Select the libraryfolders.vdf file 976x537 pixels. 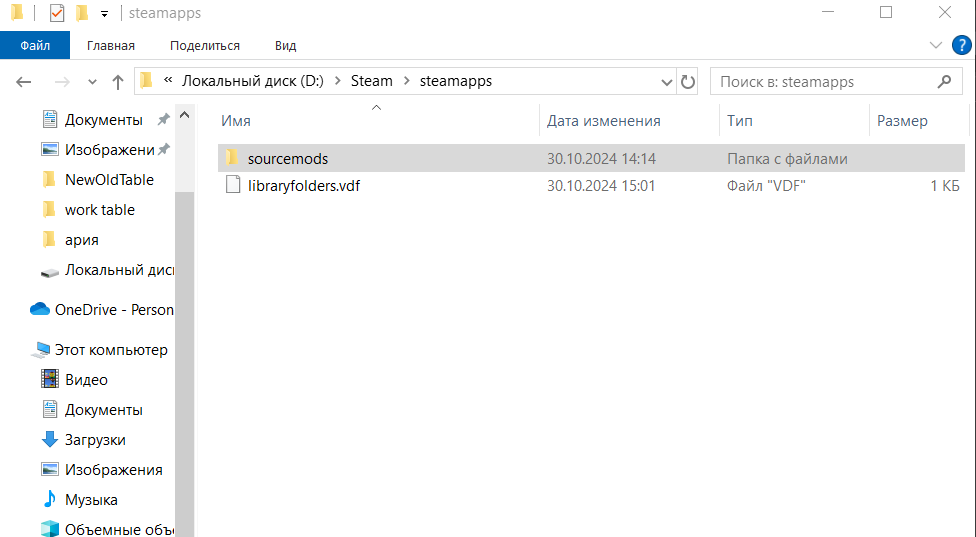[x=591, y=185]
